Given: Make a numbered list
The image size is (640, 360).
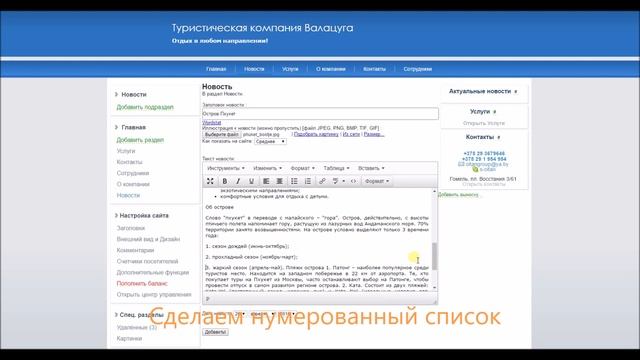Looking at the screenshot, I should tap(308, 181).
